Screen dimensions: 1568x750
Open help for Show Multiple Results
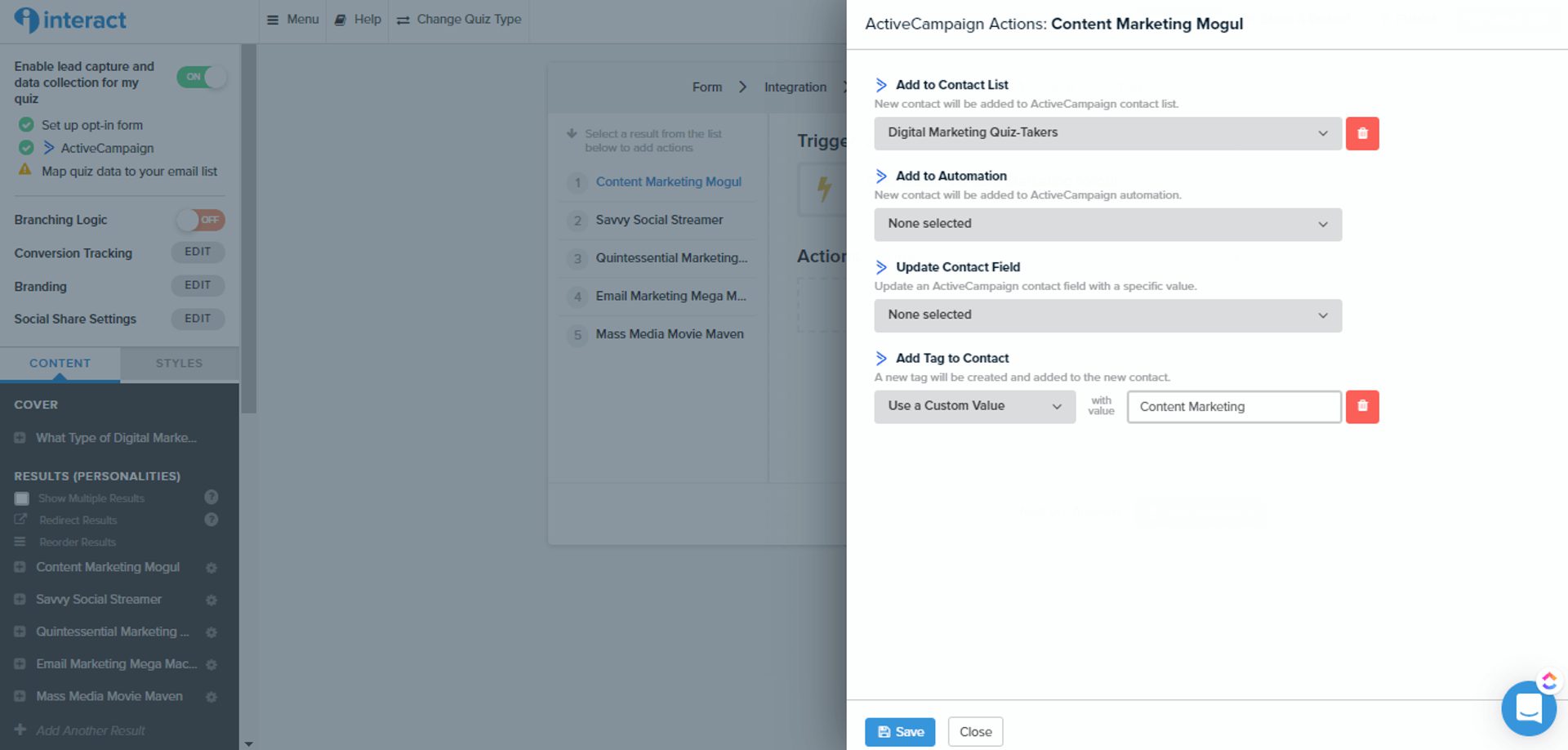click(211, 497)
